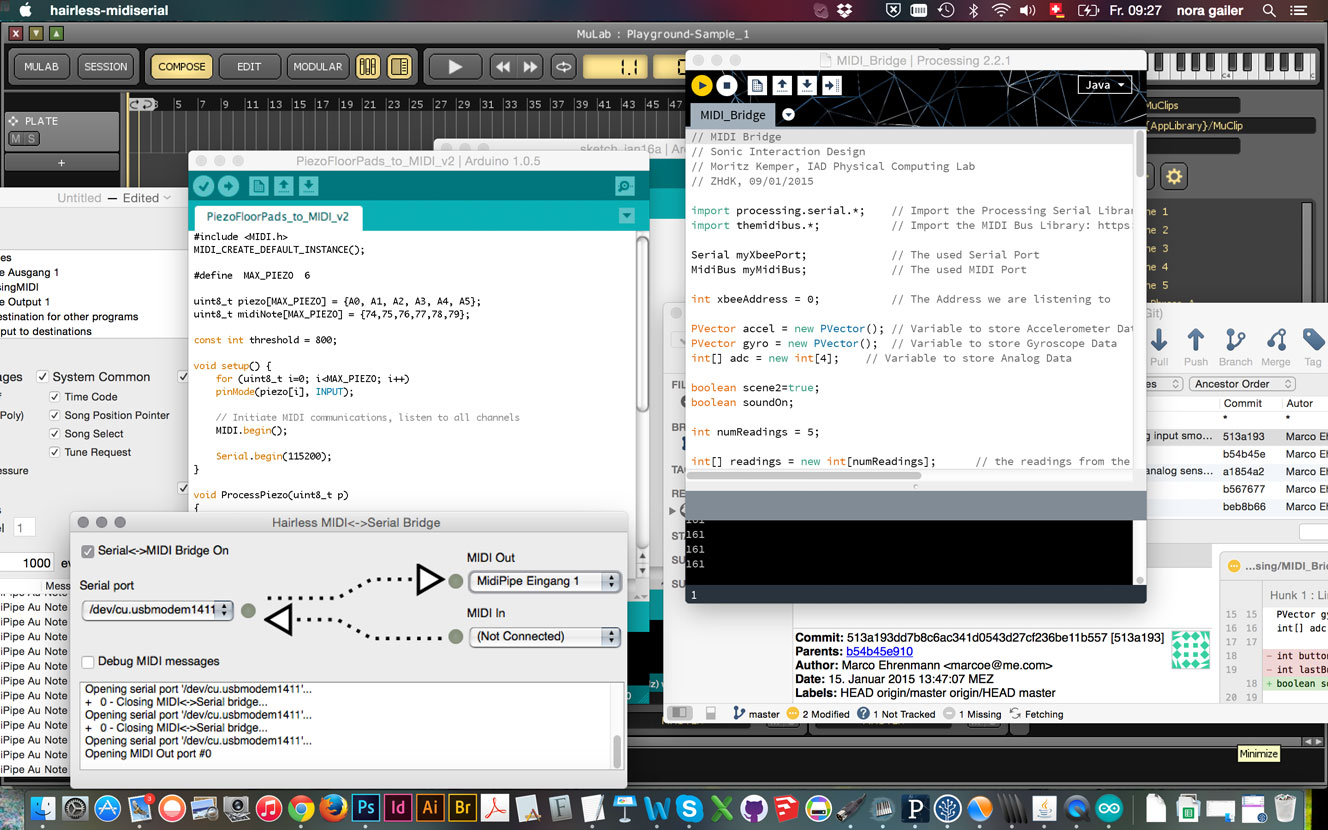Image resolution: width=1328 pixels, height=830 pixels.
Task: Click 2 Modified in Git status bar
Action: point(818,714)
